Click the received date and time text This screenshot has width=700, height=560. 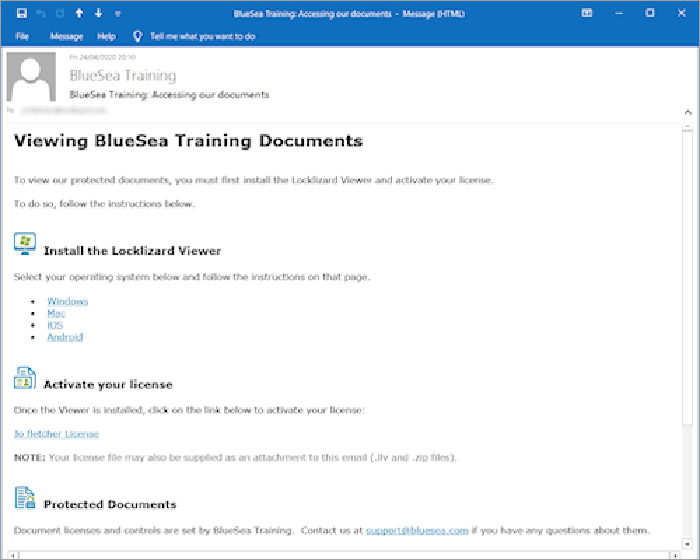click(x=103, y=57)
